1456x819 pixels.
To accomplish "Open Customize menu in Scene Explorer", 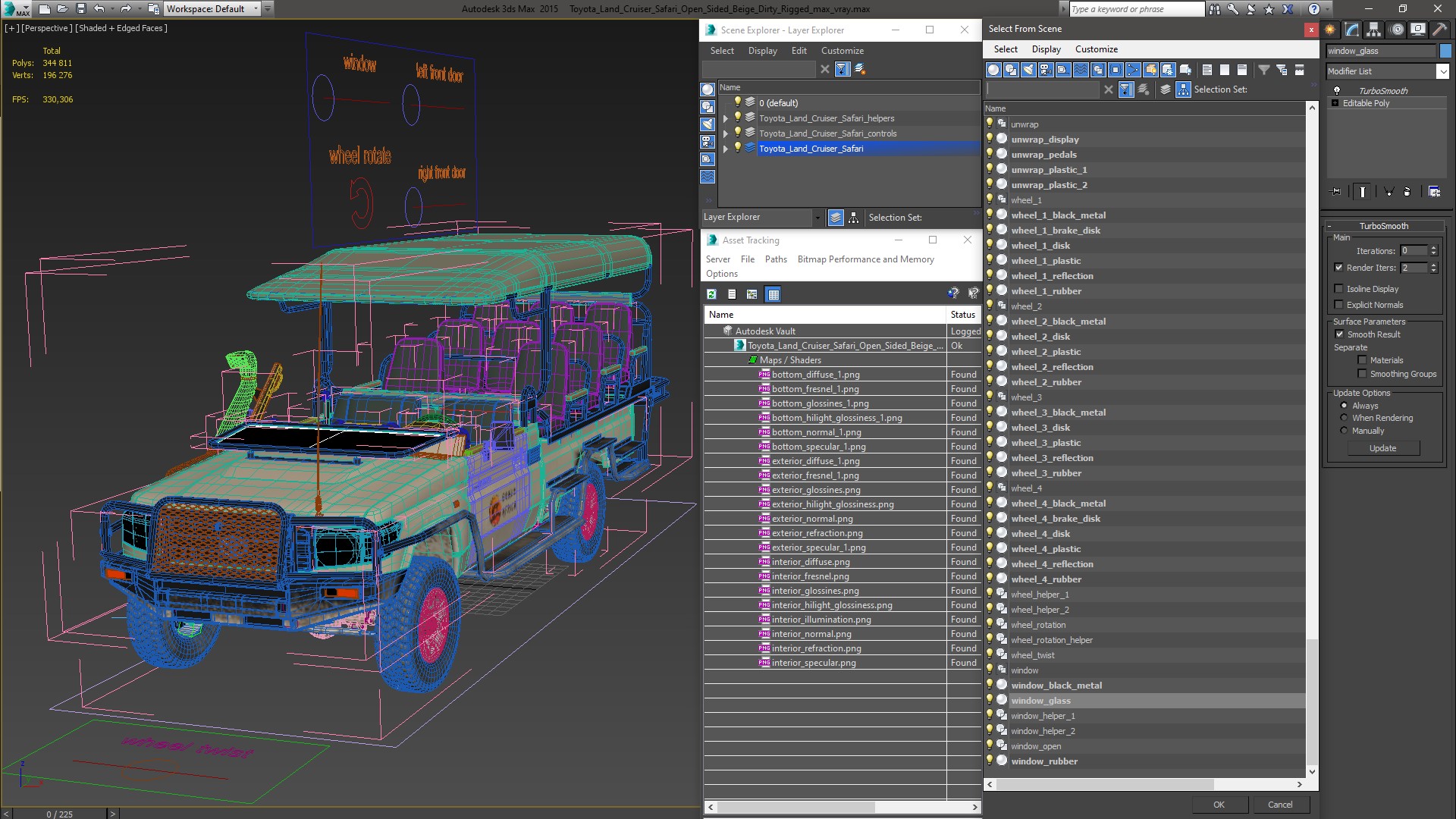I will tap(842, 51).
